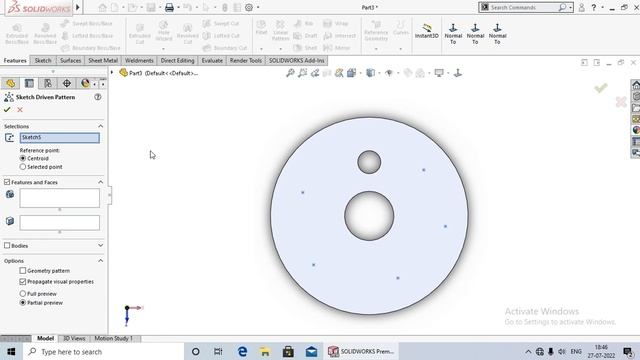Open the Options gear icon
This screenshot has width=640, height=360.
click(x=249, y=7)
